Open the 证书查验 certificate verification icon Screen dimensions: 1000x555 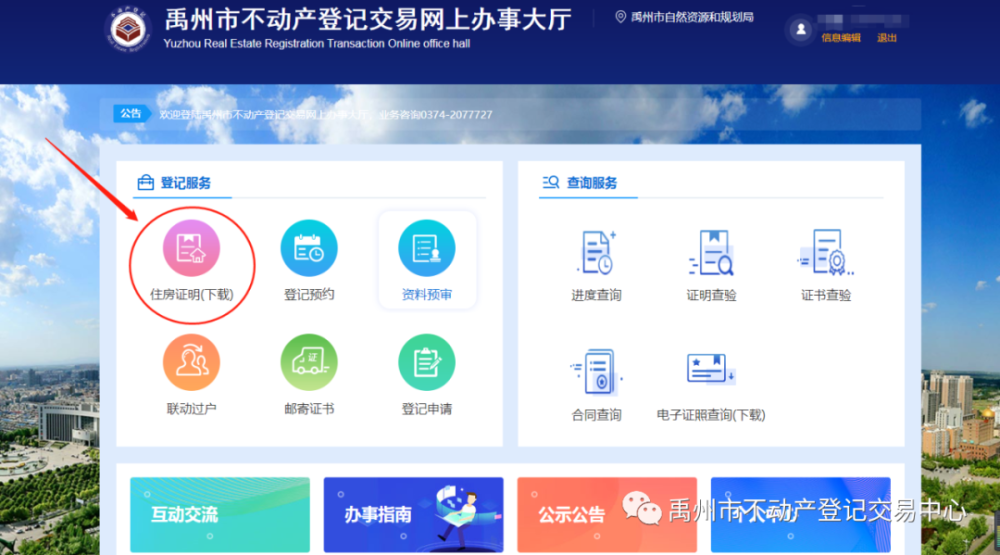coord(826,253)
